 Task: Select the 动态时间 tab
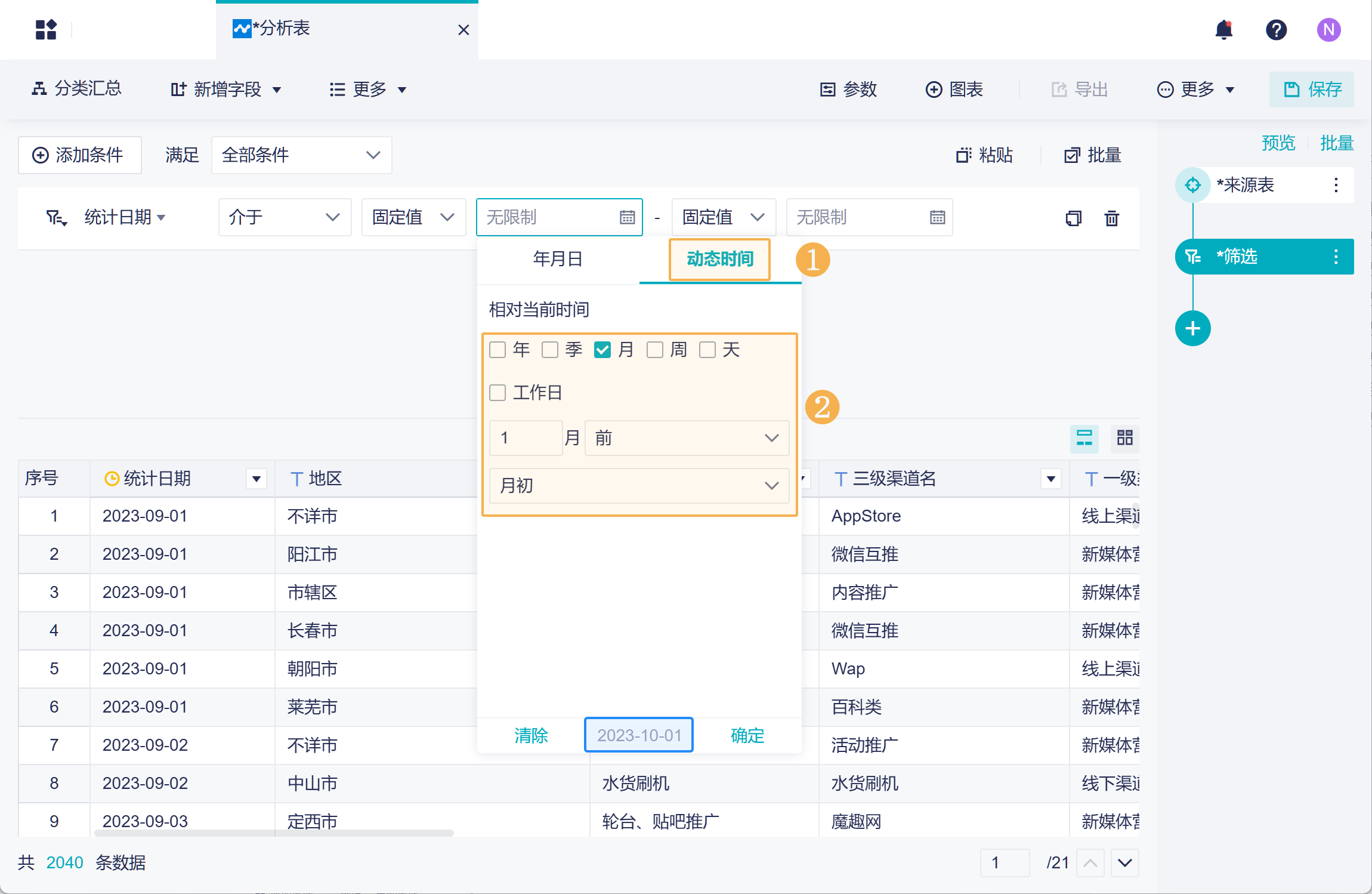pyautogui.click(x=719, y=259)
